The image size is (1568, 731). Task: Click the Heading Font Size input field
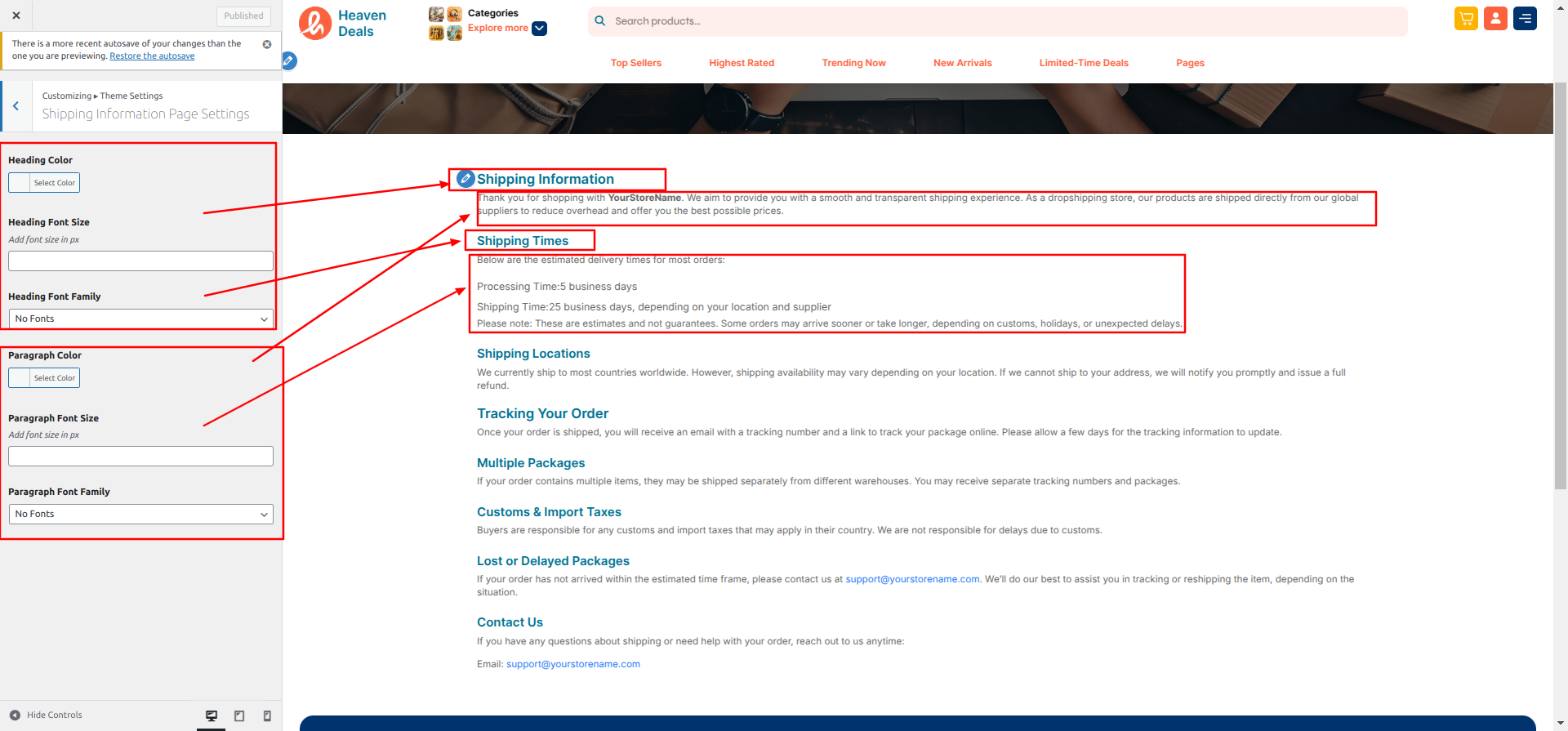[x=140, y=261]
